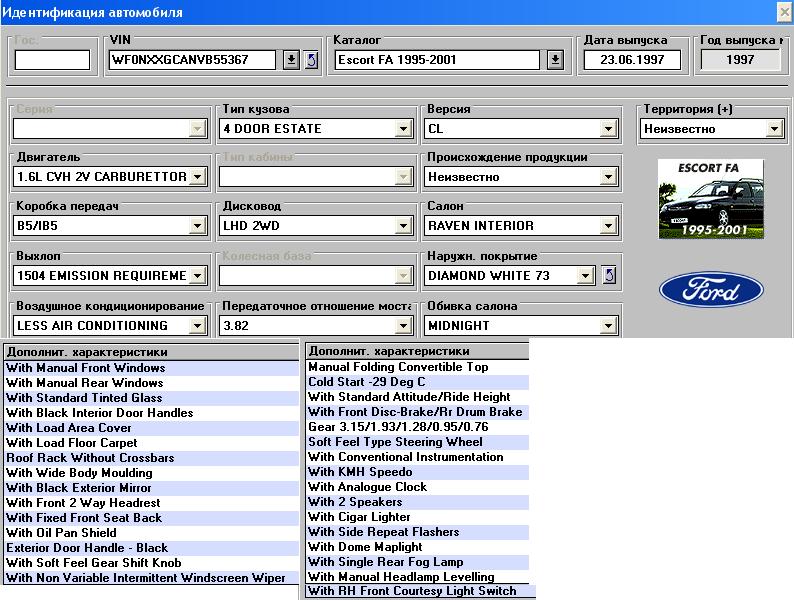
Task: Click the left Дополнит. характеристики column header
Action: 151,352
